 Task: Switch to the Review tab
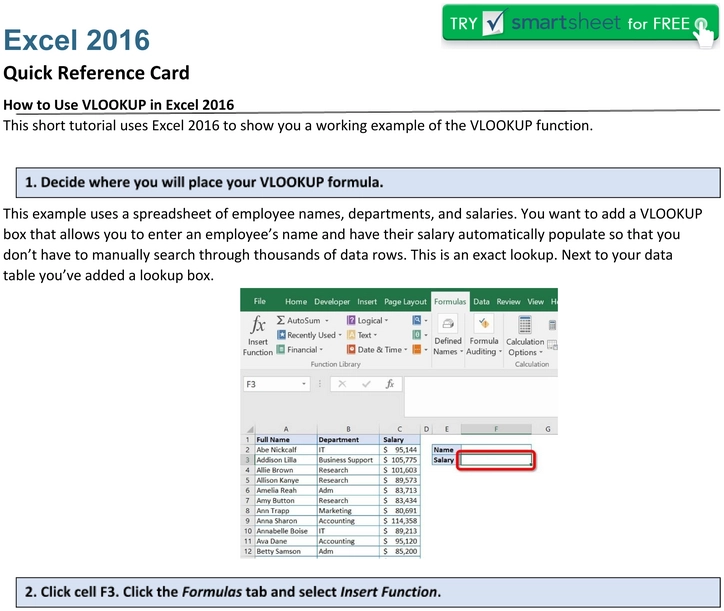pos(508,302)
